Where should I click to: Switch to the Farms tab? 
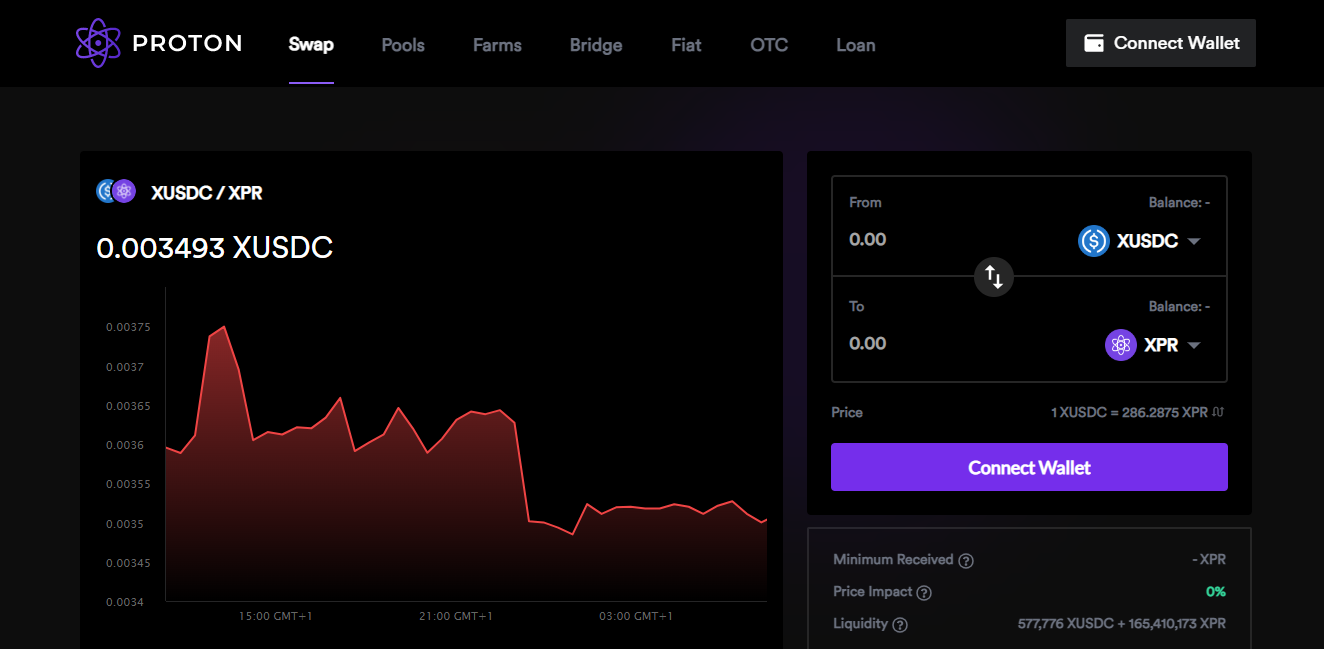(x=497, y=45)
